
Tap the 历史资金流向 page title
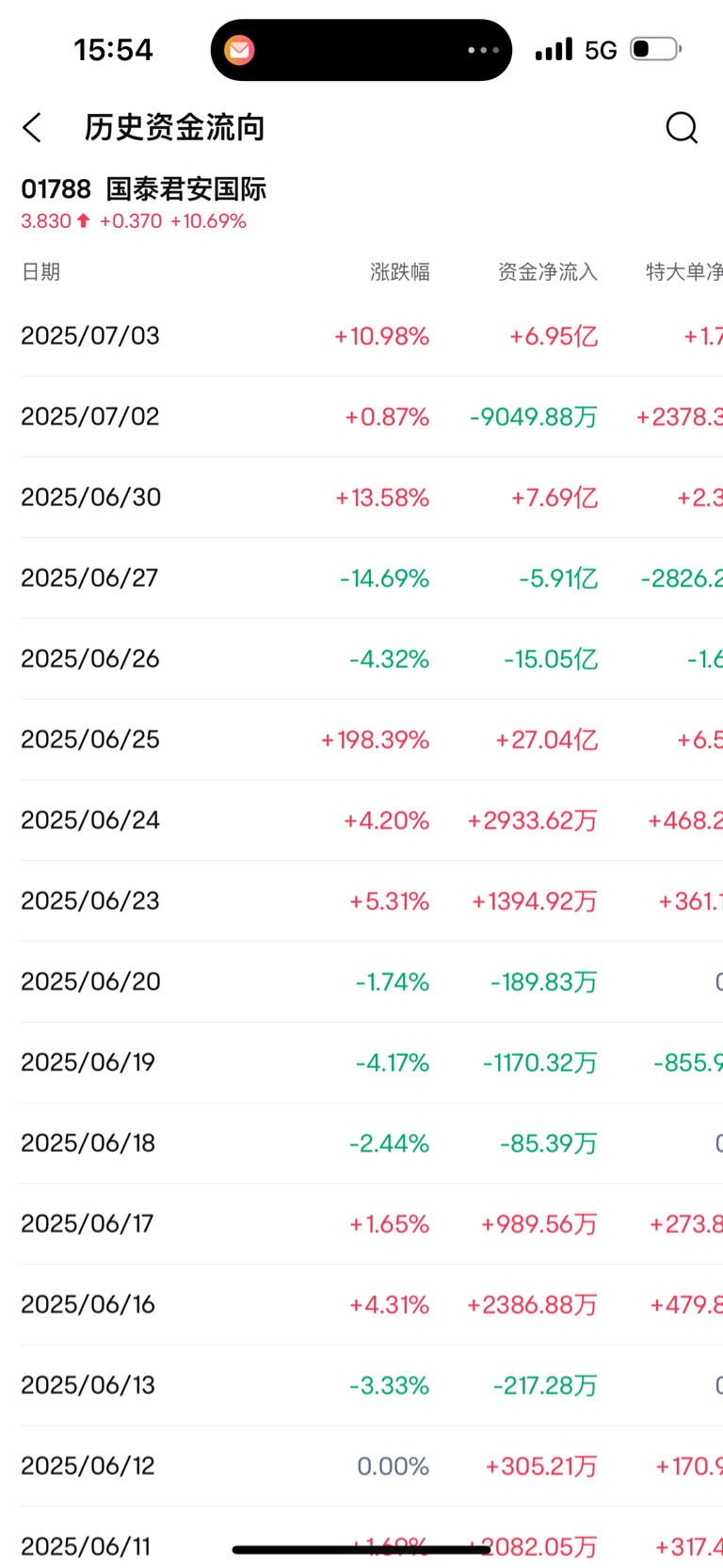tap(175, 127)
